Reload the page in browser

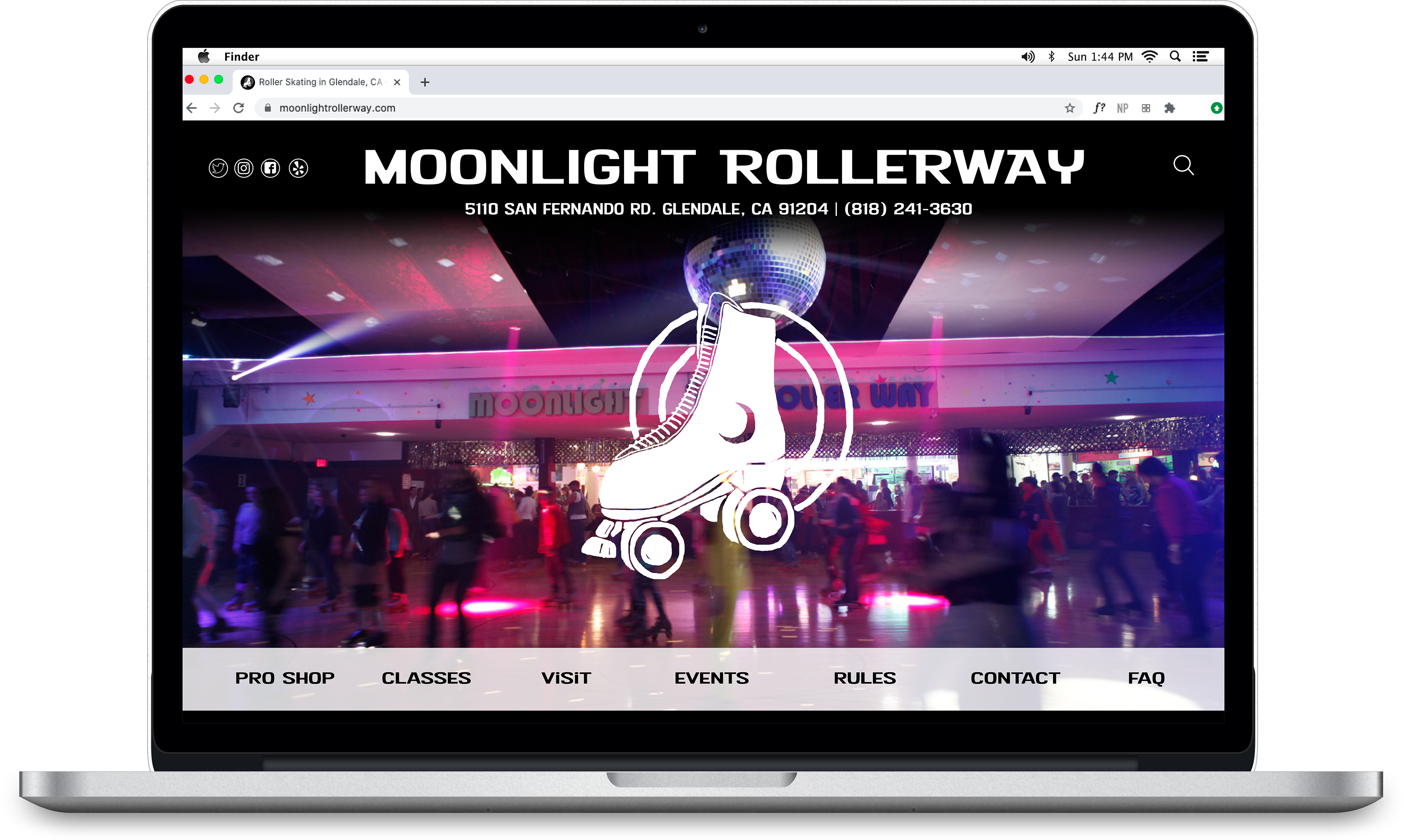coord(239,108)
